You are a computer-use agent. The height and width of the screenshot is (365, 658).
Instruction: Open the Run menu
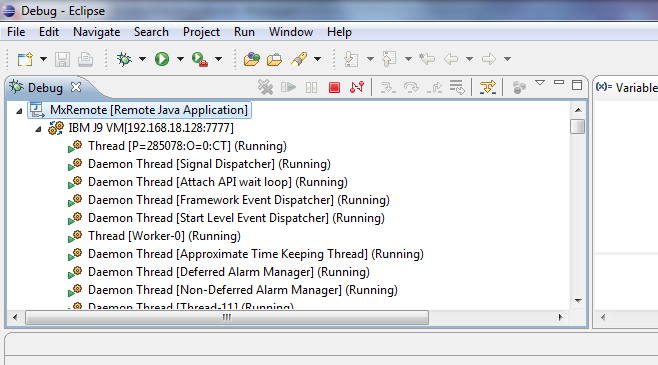244,32
